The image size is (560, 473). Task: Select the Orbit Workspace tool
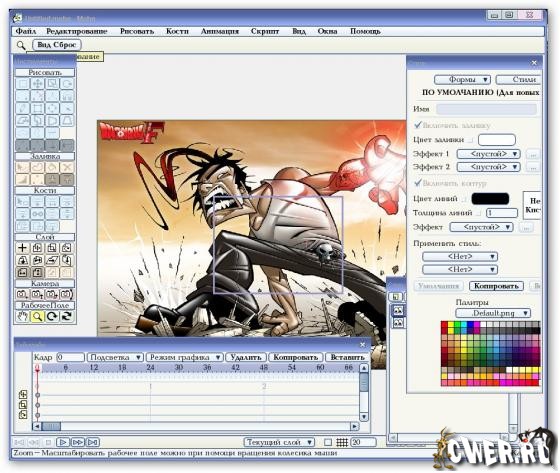pos(67,317)
